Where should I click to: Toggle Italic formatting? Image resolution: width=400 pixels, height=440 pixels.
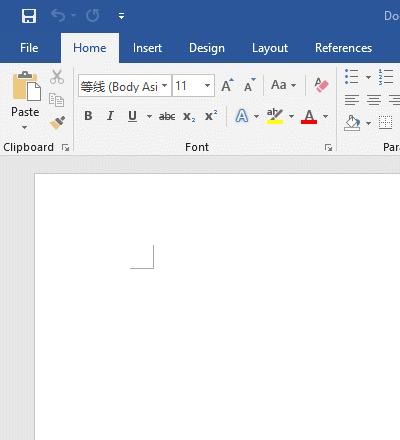point(110,116)
